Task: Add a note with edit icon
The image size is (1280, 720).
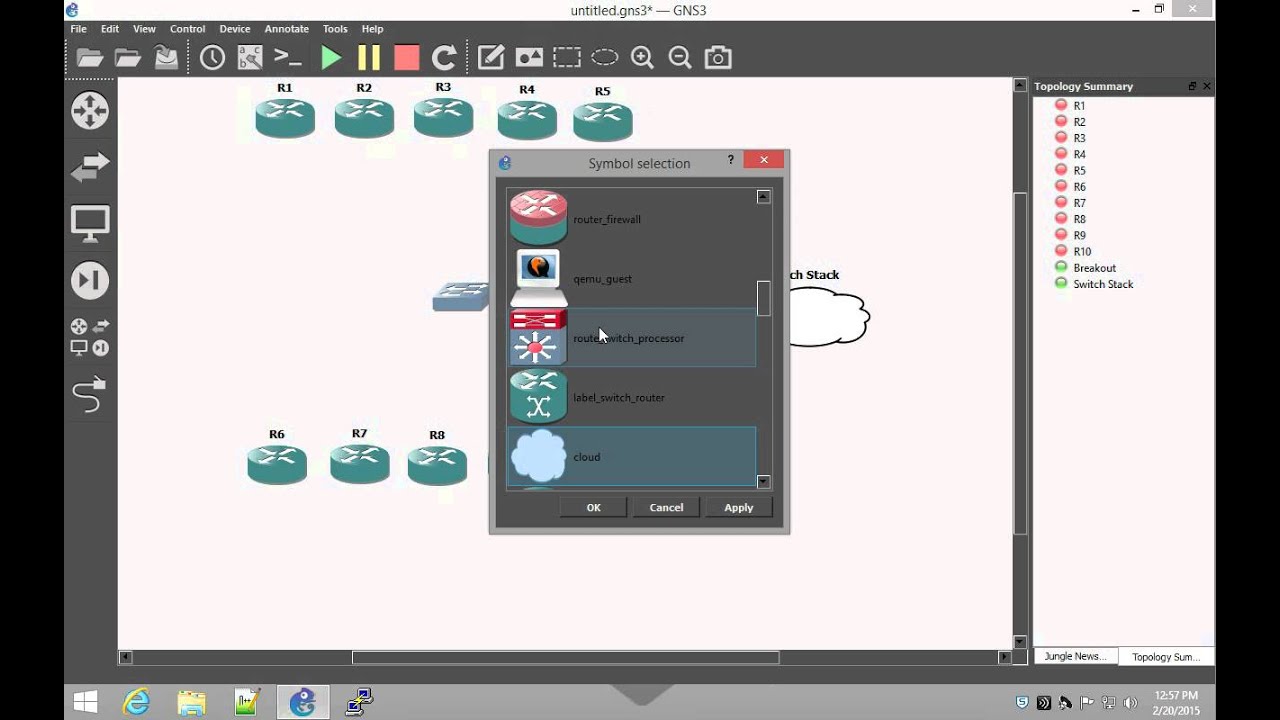Action: pyautogui.click(x=491, y=58)
